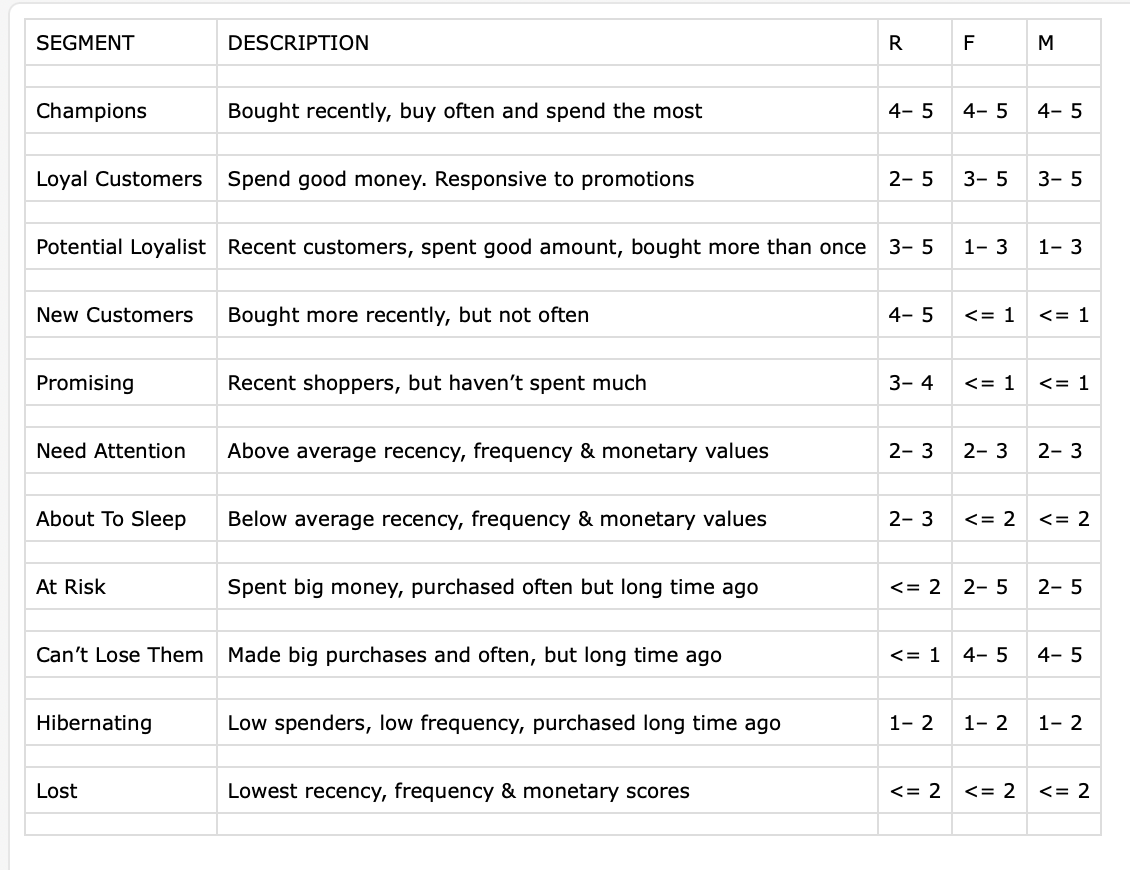Click the DESCRIPTION column header
Image resolution: width=1130 pixels, height=870 pixels.
coord(298,43)
